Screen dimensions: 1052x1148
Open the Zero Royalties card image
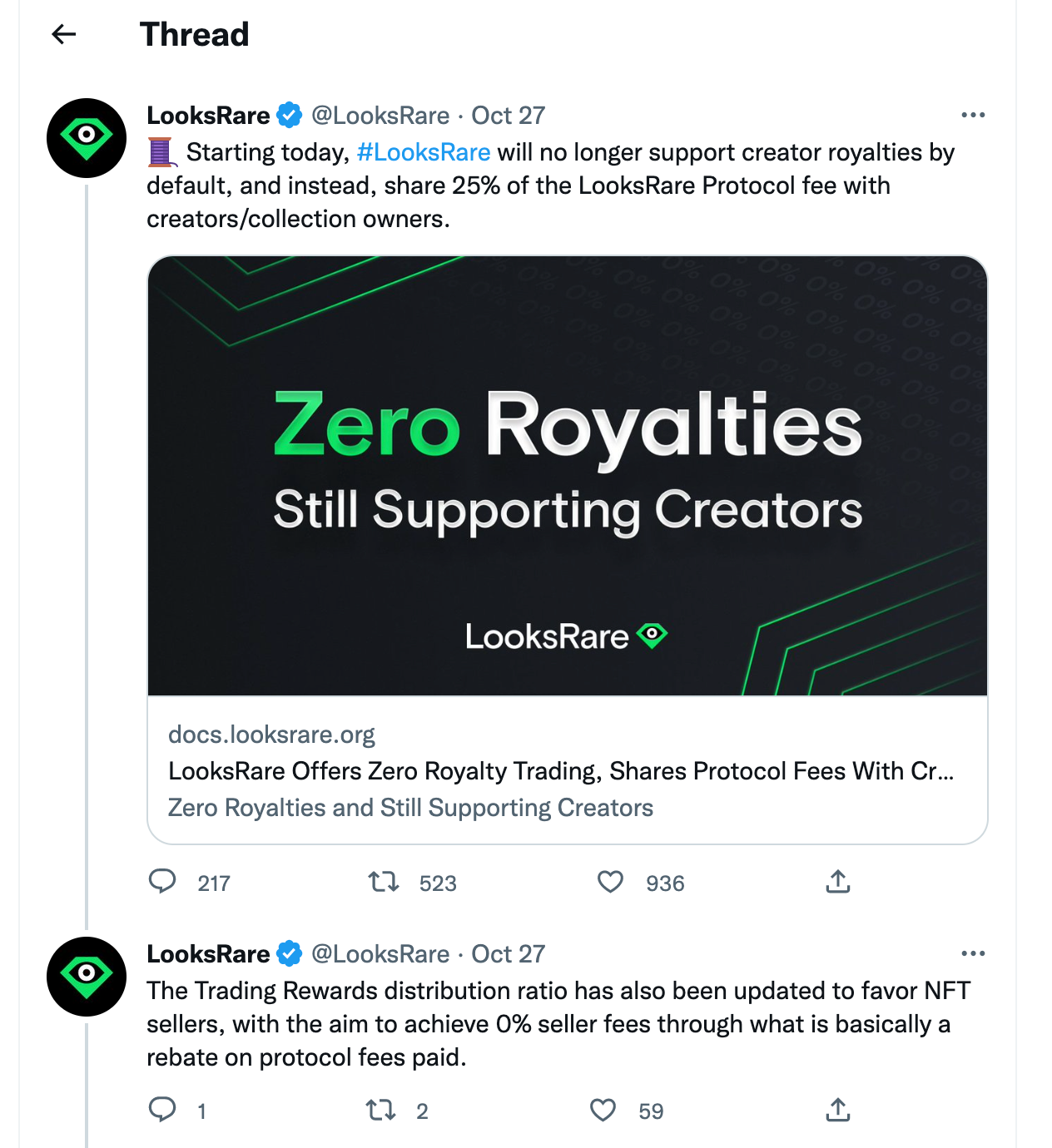(x=568, y=476)
